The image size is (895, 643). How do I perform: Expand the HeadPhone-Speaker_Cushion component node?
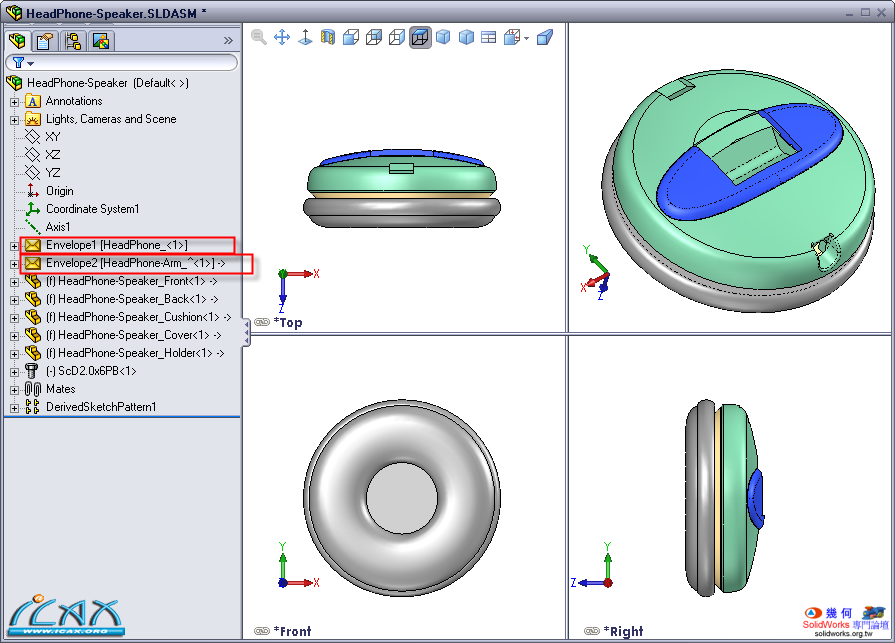(x=14, y=317)
